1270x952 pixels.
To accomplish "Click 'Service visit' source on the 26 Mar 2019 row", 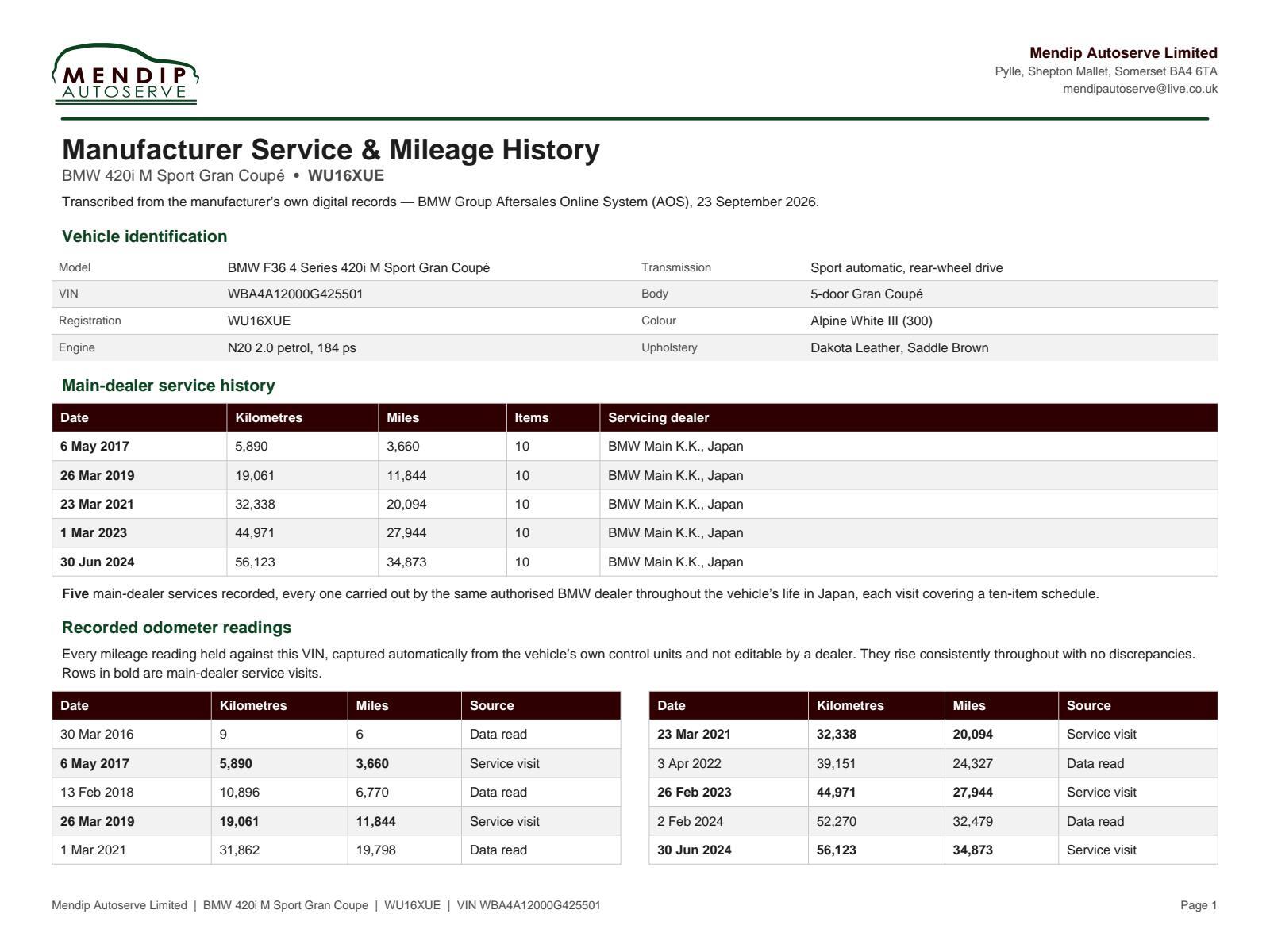I will 505,822.
